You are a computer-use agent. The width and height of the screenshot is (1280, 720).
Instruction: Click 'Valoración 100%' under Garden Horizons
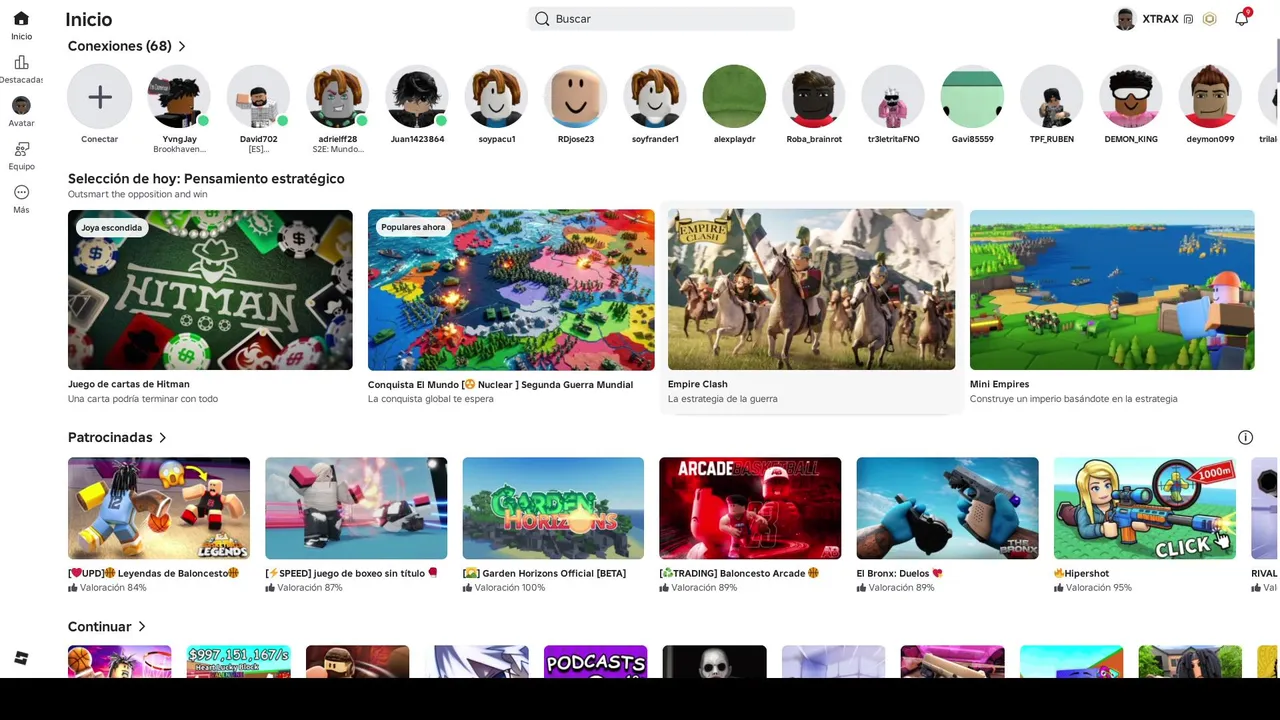click(x=509, y=588)
